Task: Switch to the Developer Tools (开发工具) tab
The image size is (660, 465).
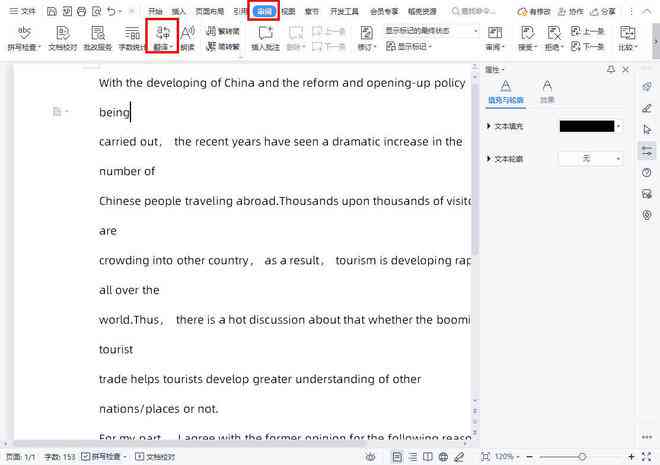Action: 344,11
